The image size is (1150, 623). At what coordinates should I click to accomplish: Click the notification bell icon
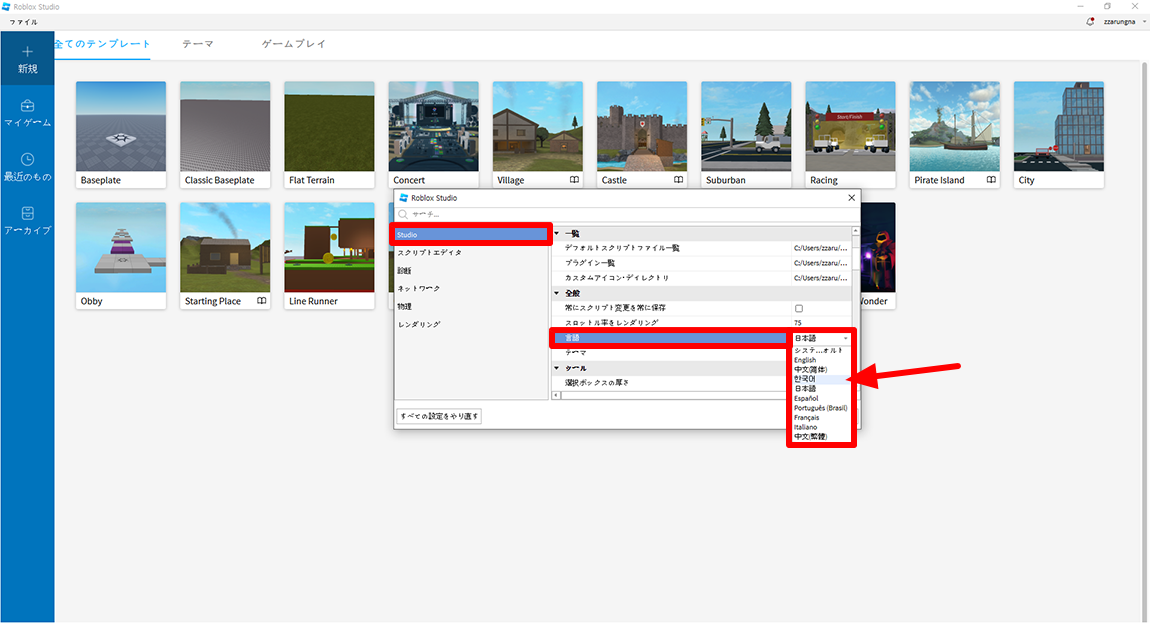(1090, 21)
